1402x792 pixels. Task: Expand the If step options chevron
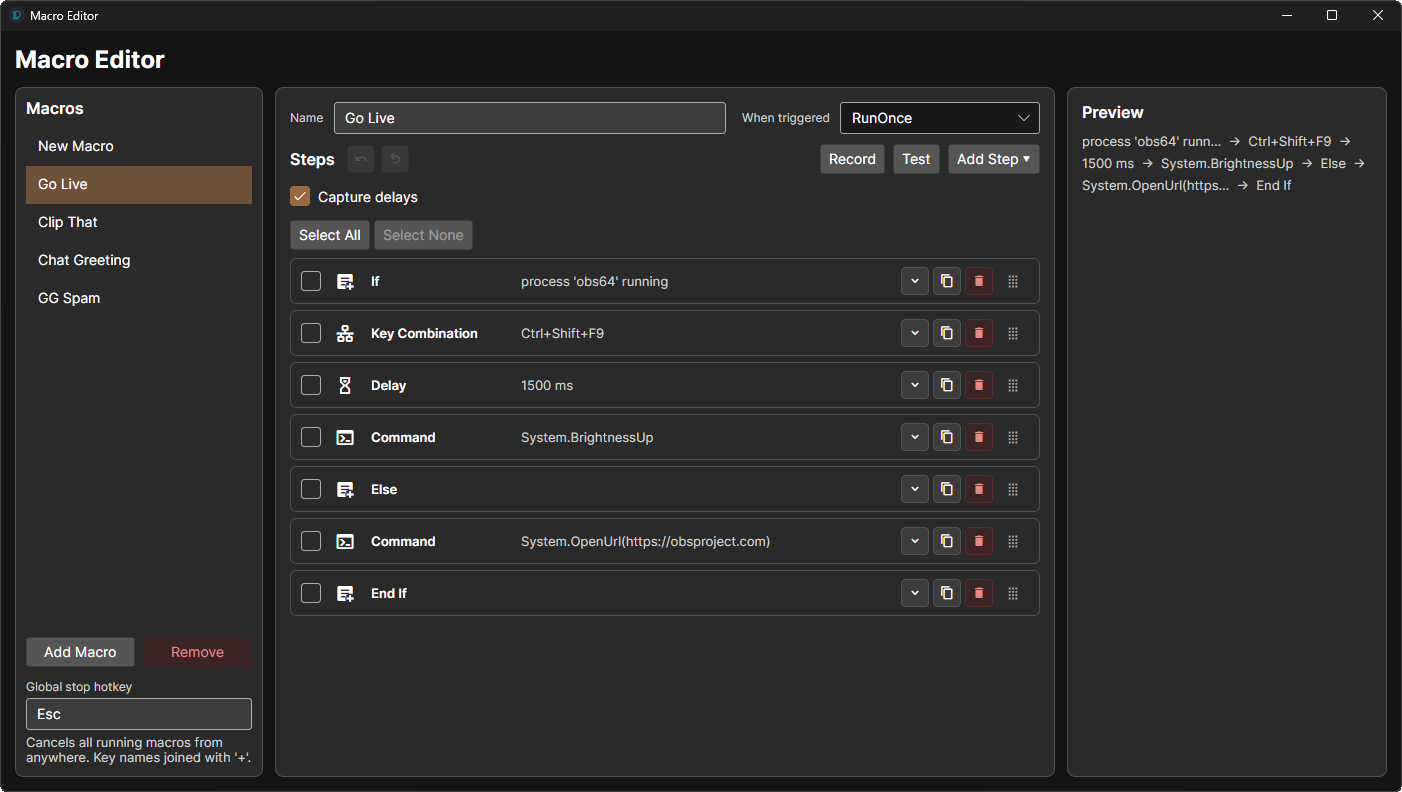click(915, 281)
